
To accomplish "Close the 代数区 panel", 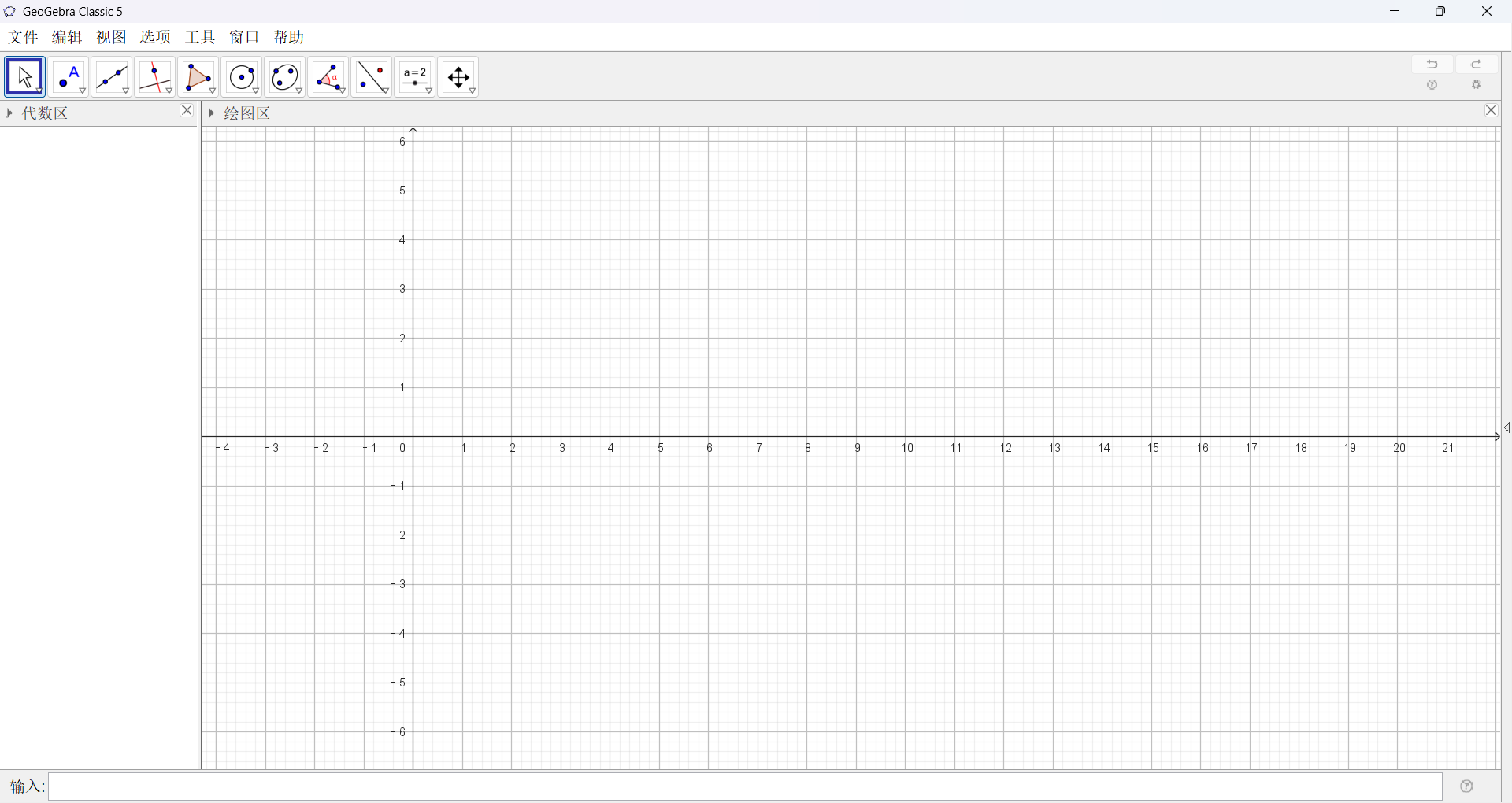I will click(187, 111).
